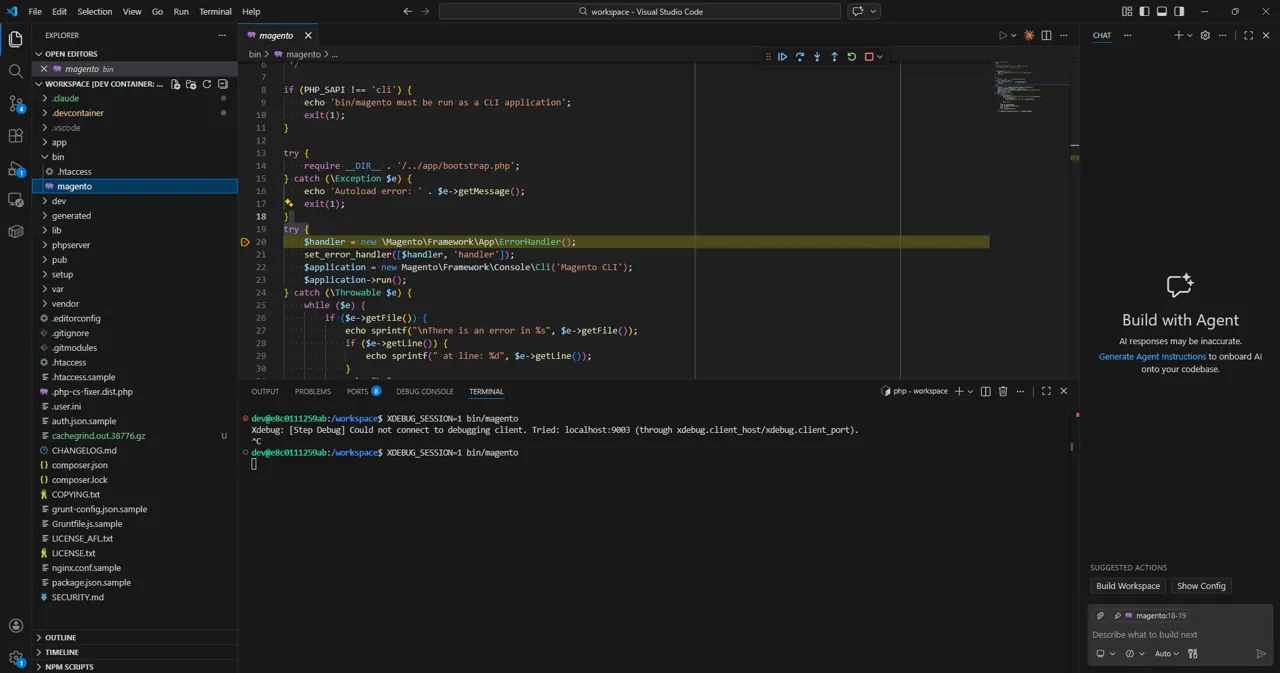The height and width of the screenshot is (673, 1280).
Task: Click Generate Agent Instructions link
Action: pyautogui.click(x=1152, y=356)
